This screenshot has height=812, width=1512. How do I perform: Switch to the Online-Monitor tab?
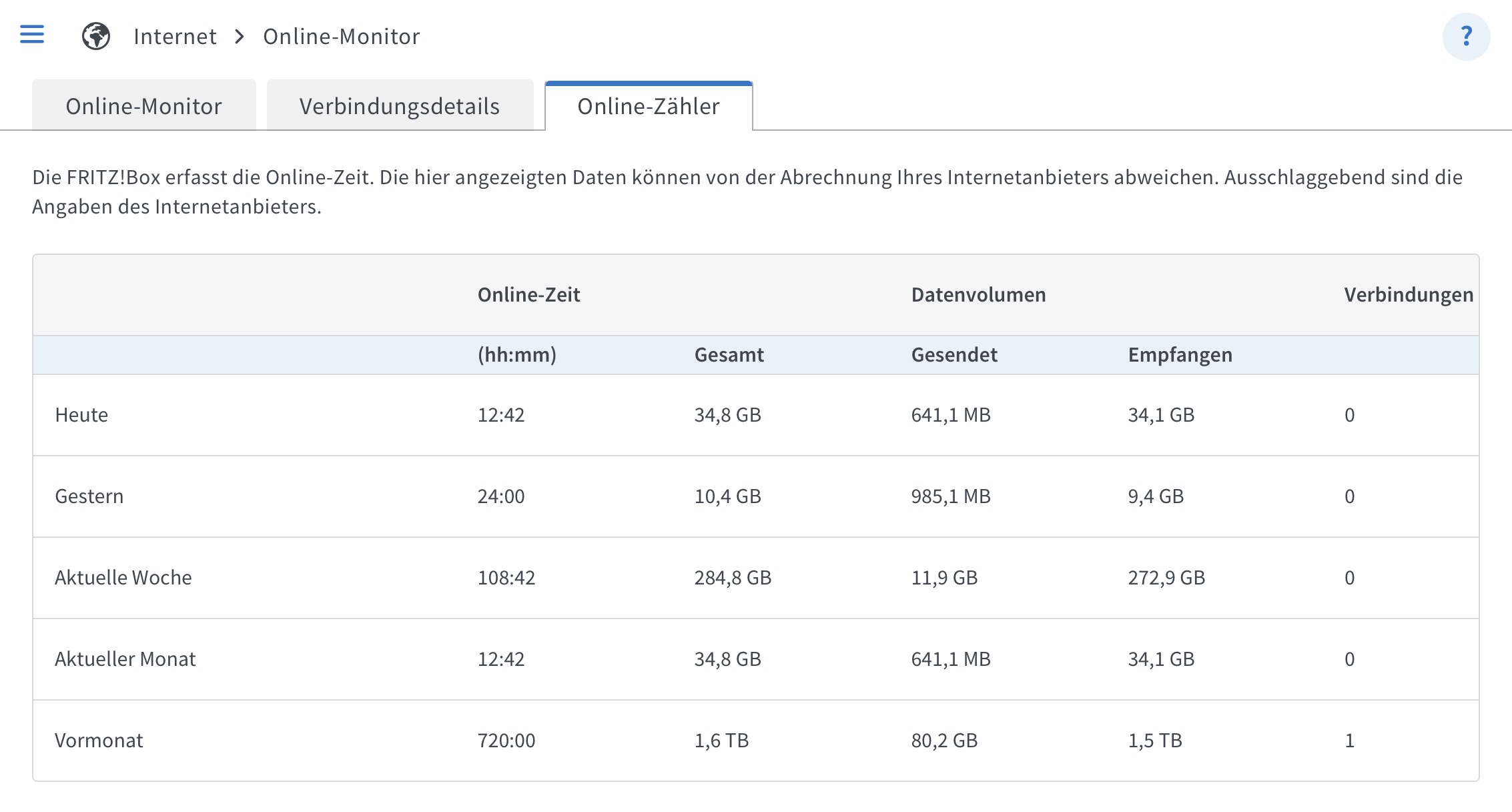[x=144, y=105]
